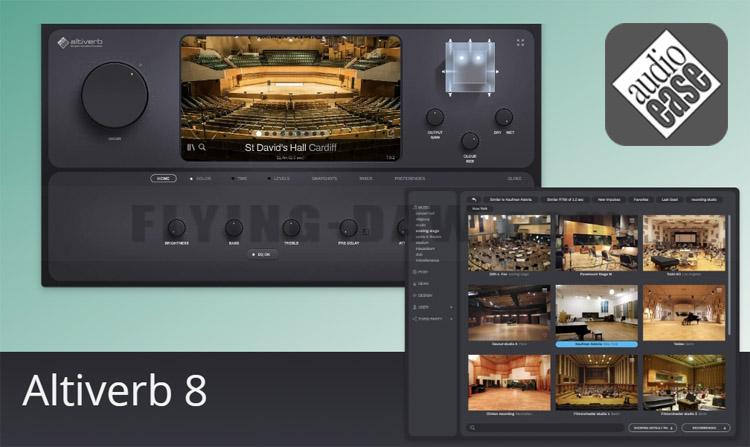Click the magnifier icon under the hall image
This screenshot has width=750, height=447.
pos(202,147)
